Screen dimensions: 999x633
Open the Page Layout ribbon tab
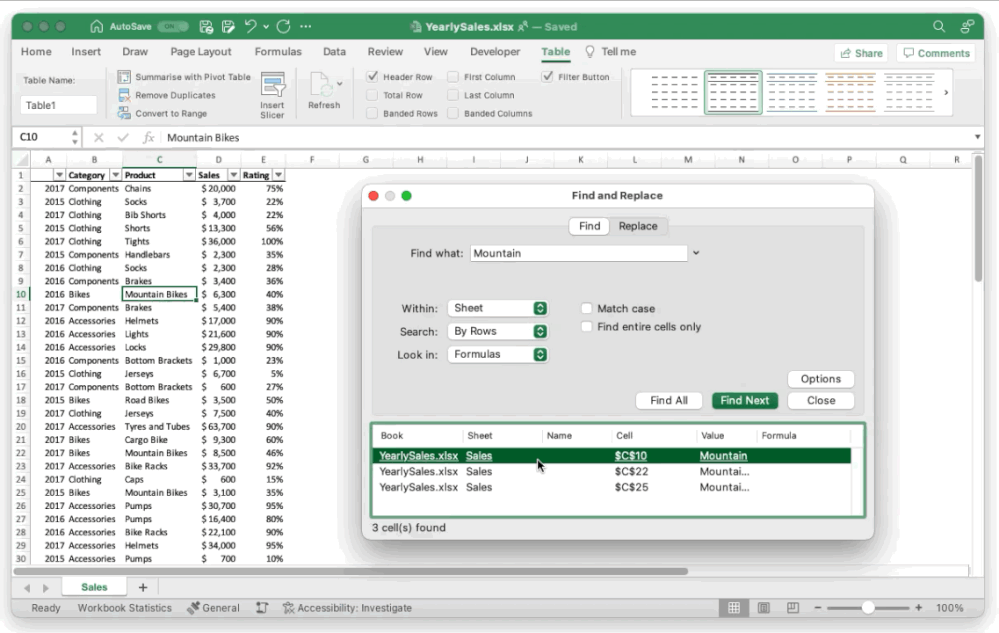click(x=201, y=52)
